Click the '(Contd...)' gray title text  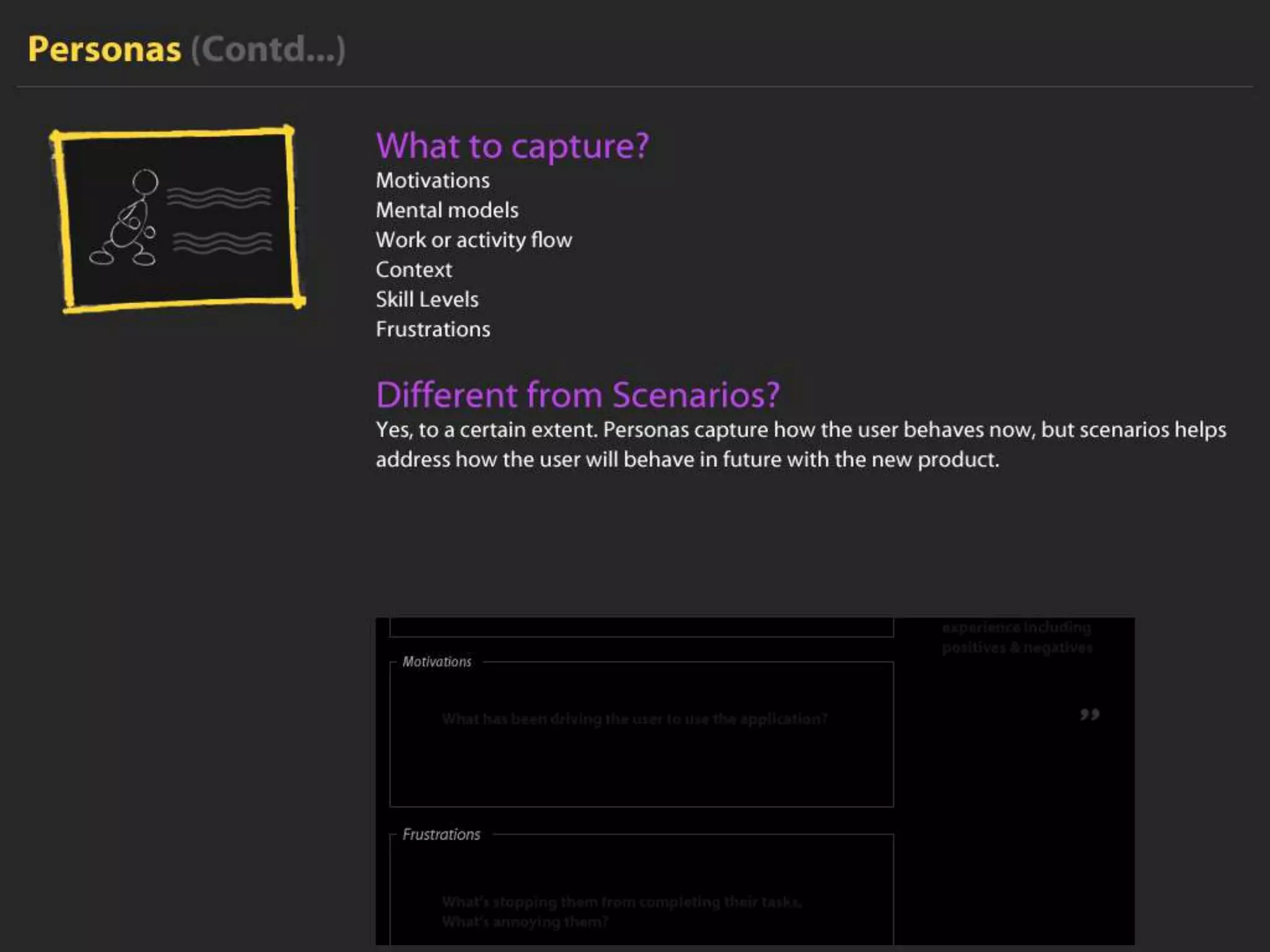click(268, 49)
